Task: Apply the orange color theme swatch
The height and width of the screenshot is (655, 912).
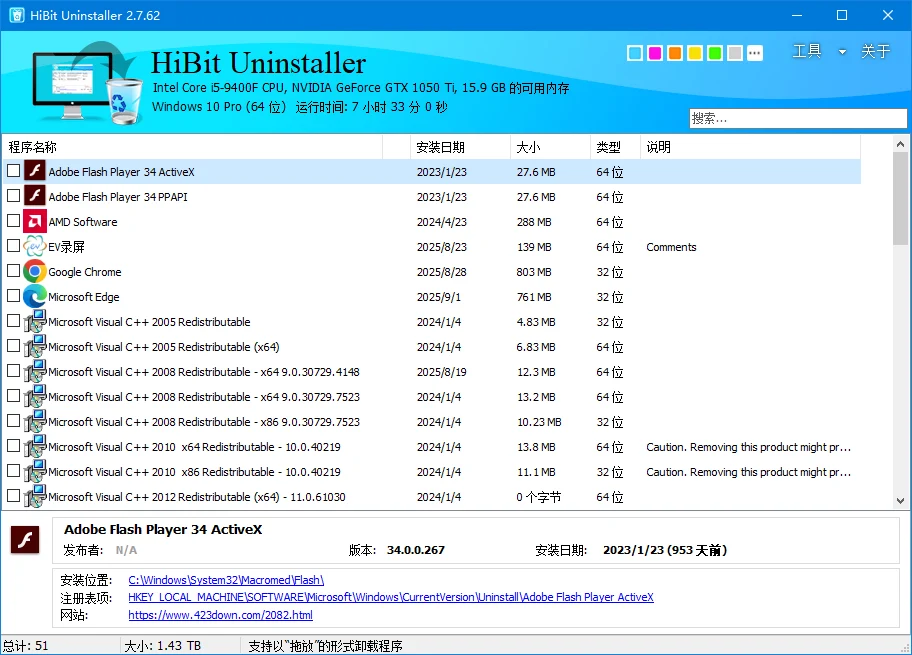Action: pos(675,54)
